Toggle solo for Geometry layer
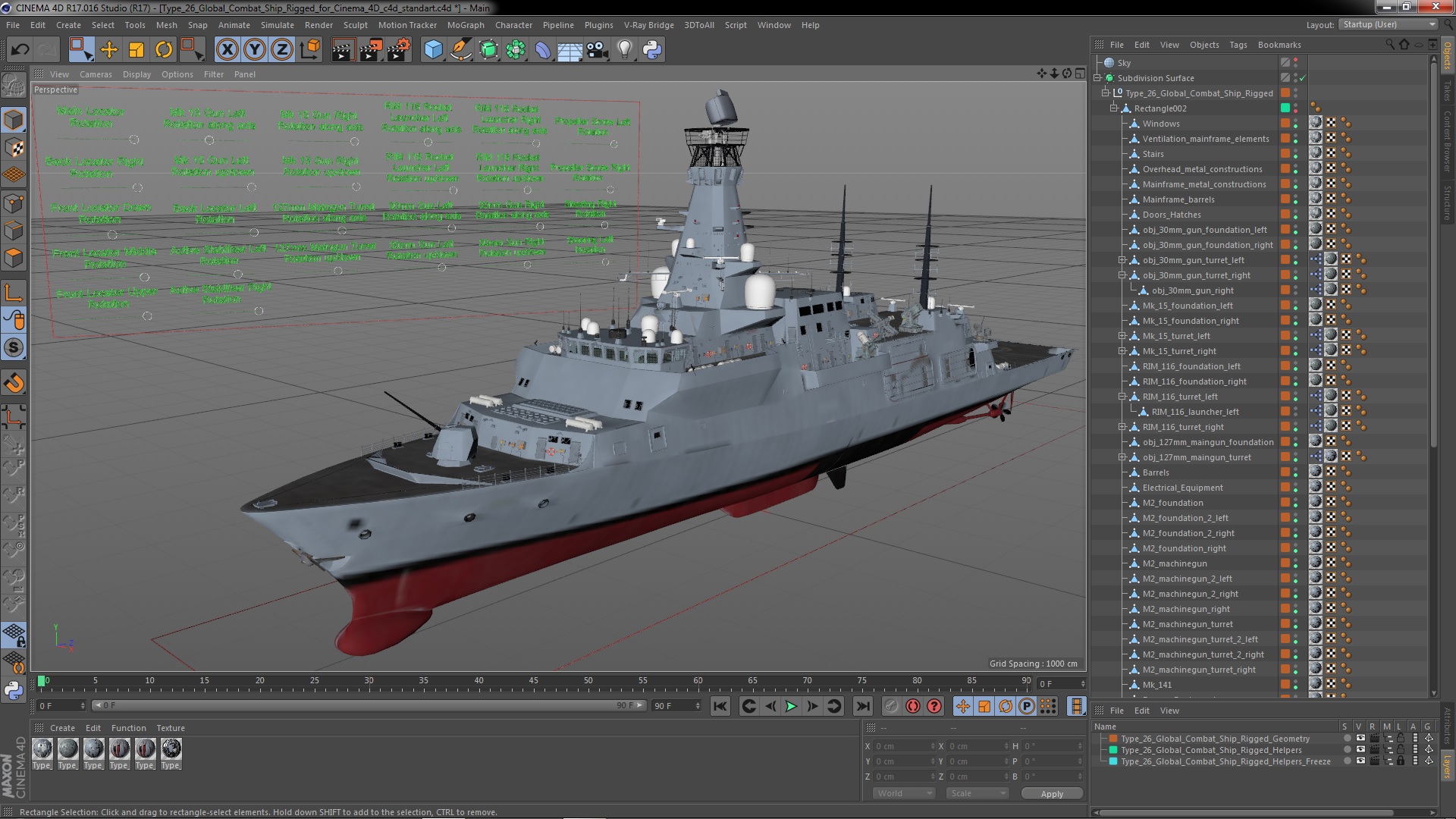 (1347, 739)
